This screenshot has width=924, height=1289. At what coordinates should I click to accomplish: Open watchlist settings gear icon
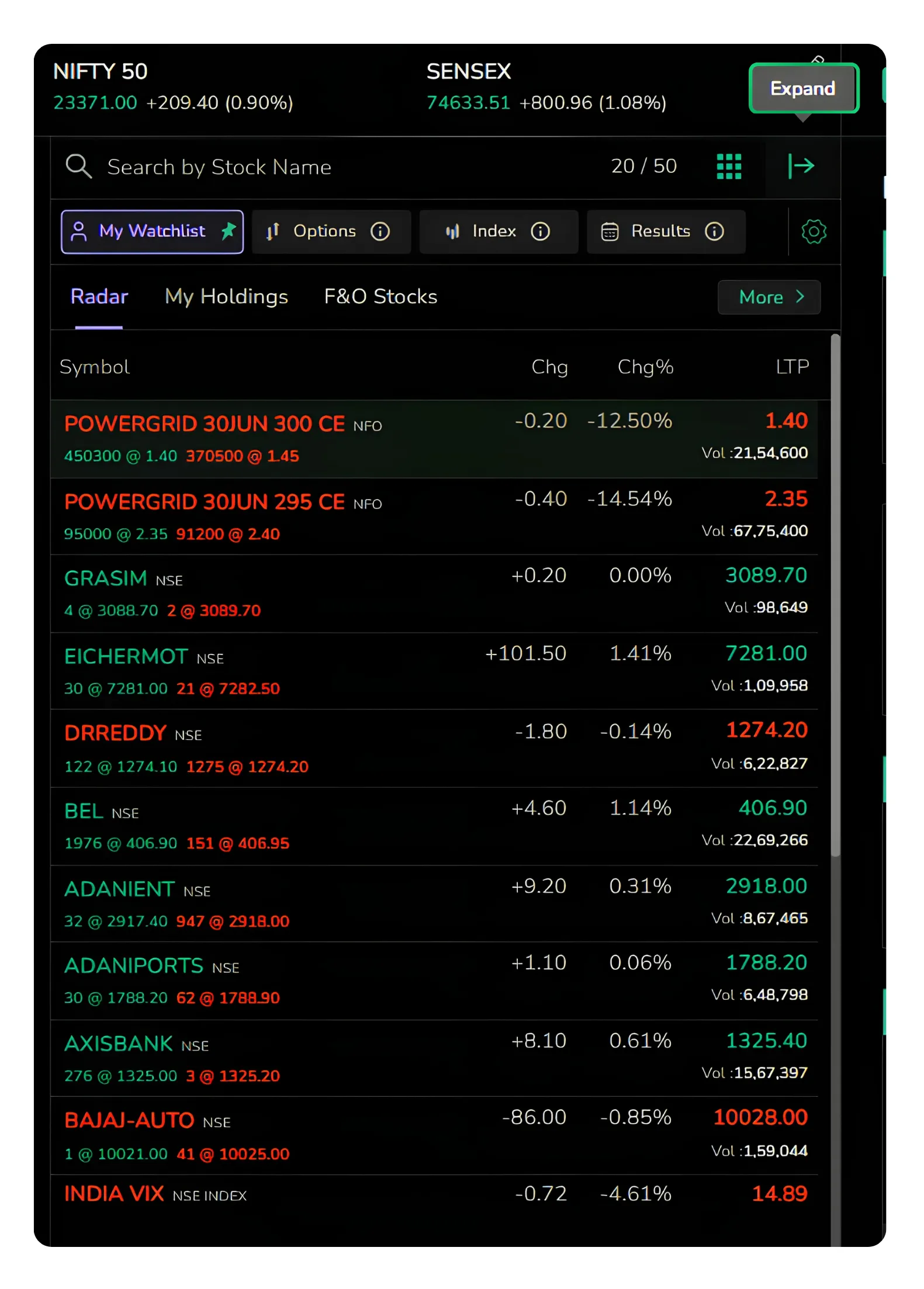814,232
